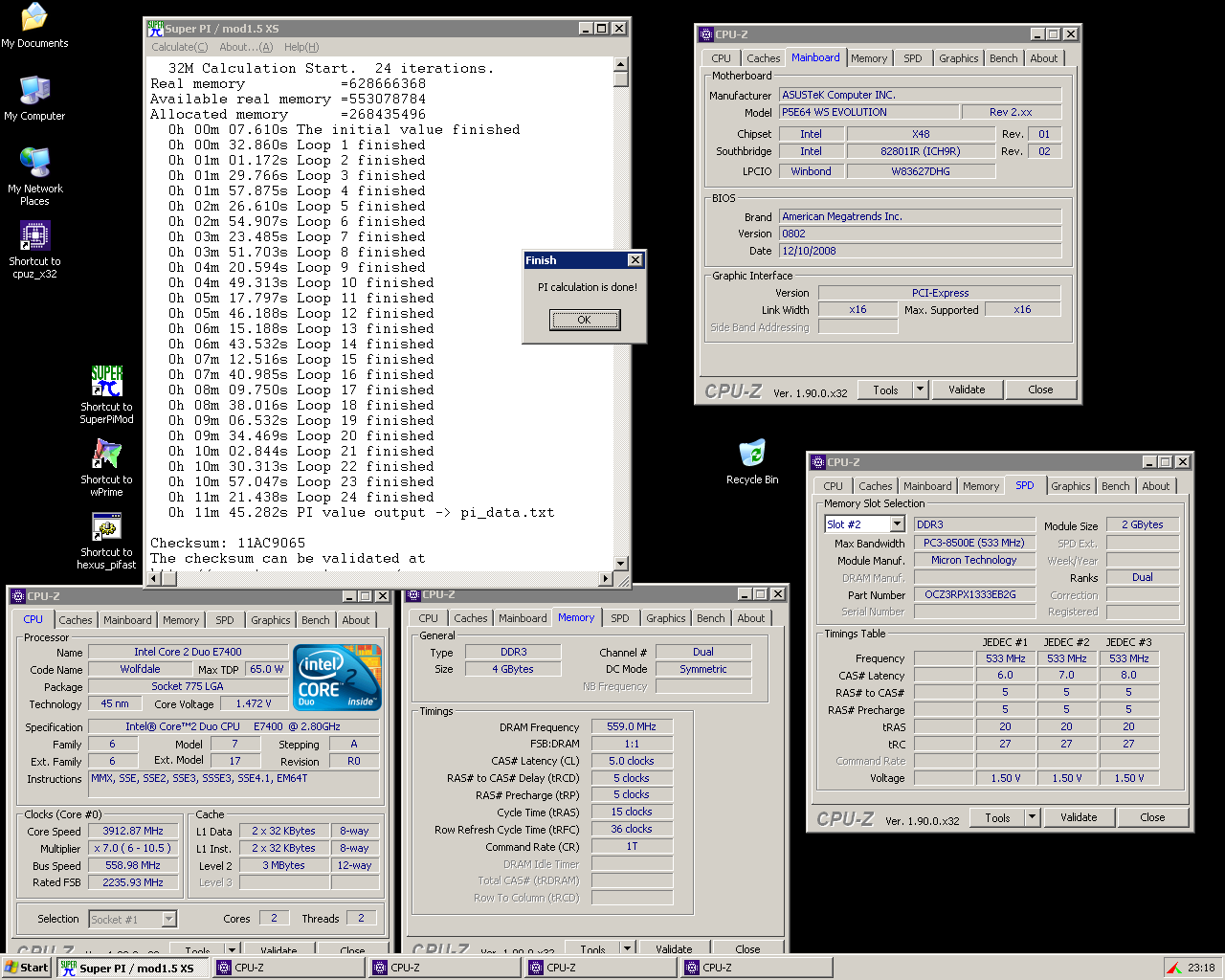Image resolution: width=1225 pixels, height=980 pixels.
Task: Click the BIOS date 12/10/2008
Action: pyautogui.click(x=920, y=251)
